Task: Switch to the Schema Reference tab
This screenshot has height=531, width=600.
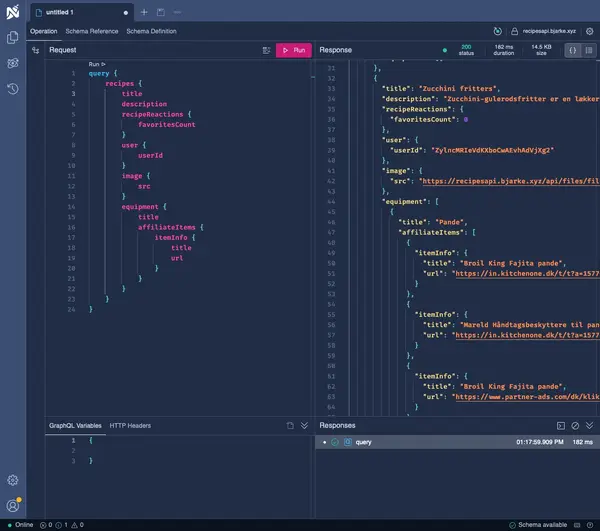Action: (x=92, y=31)
